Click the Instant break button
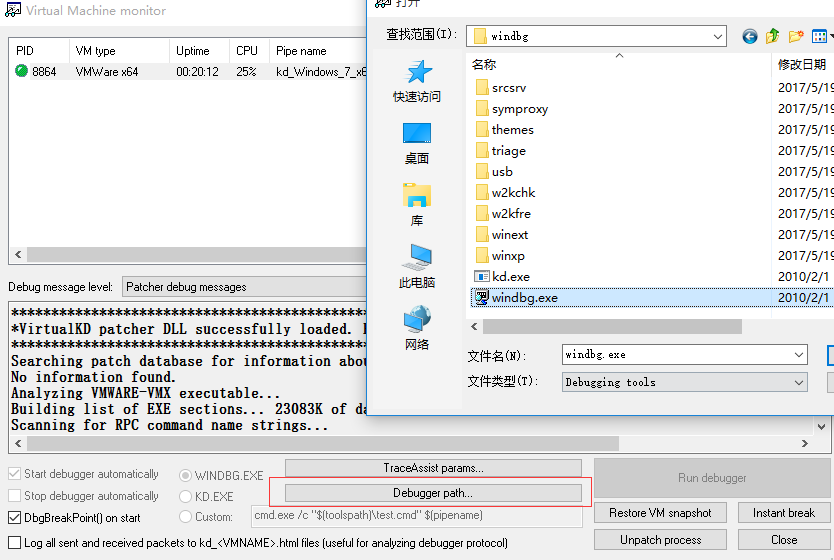This screenshot has height=560, width=834. click(783, 513)
